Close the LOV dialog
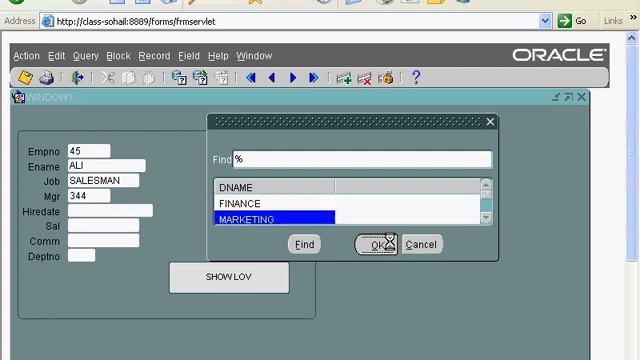Image resolution: width=640 pixels, height=360 pixels. (490, 122)
